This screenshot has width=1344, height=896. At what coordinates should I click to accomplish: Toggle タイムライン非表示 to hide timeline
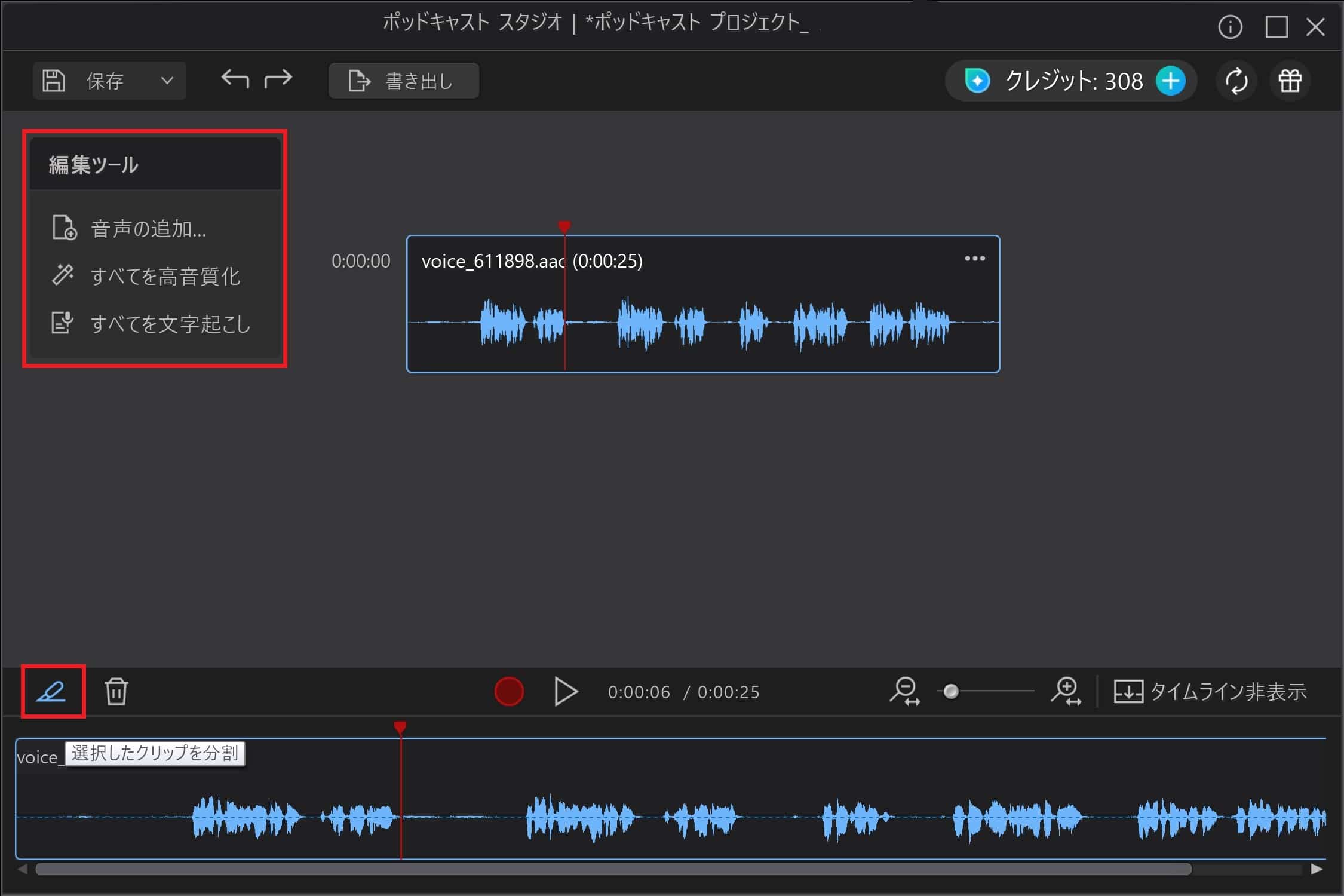[1210, 692]
